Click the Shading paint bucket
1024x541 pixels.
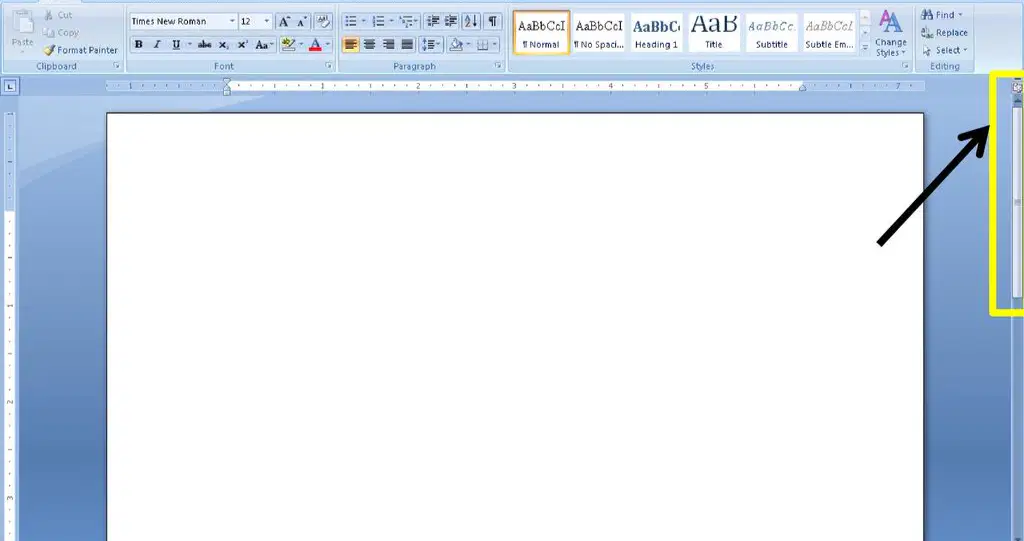(x=456, y=44)
